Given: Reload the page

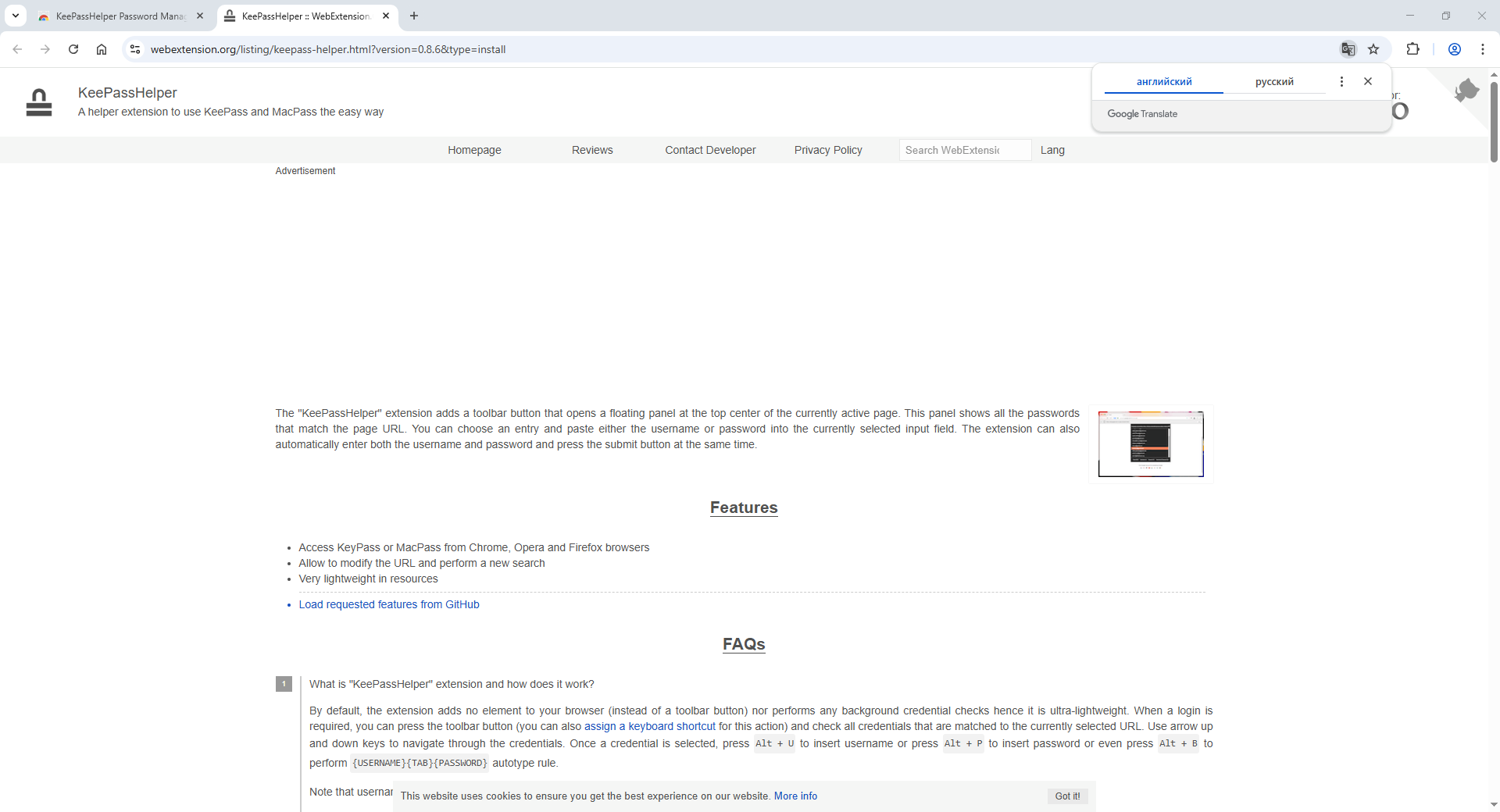Looking at the screenshot, I should (x=73, y=49).
